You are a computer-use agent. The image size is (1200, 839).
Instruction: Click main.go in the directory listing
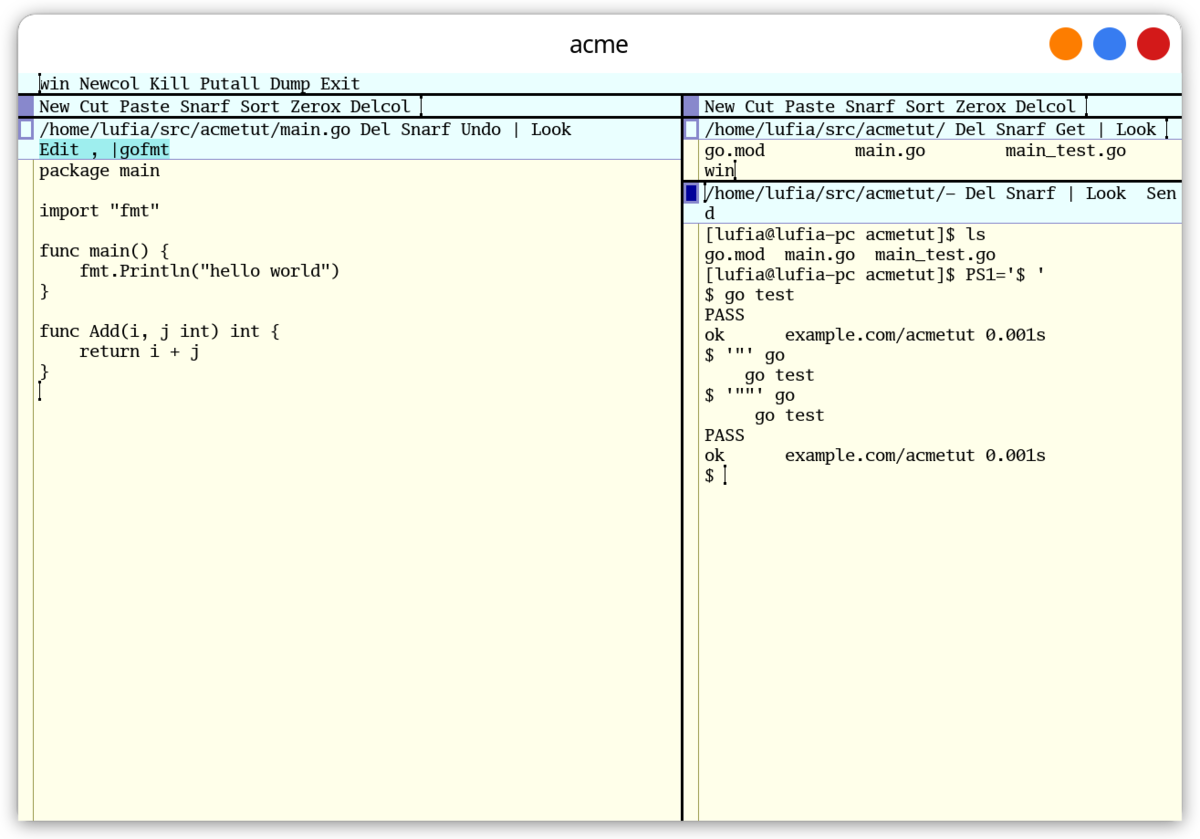[890, 151]
